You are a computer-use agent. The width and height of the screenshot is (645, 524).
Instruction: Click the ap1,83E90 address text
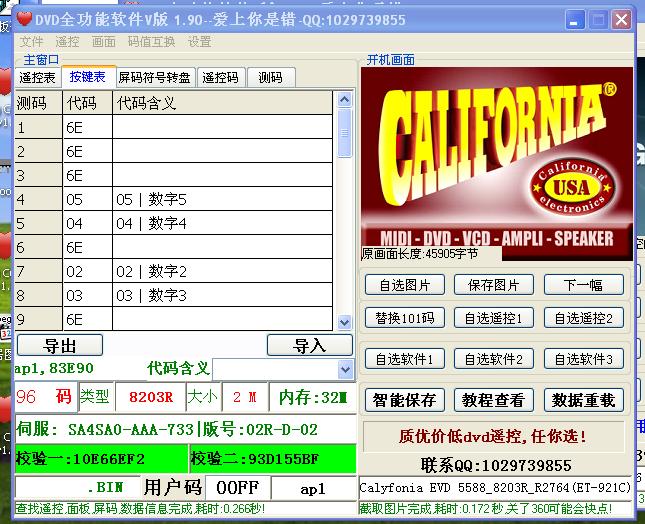[x=54, y=368]
